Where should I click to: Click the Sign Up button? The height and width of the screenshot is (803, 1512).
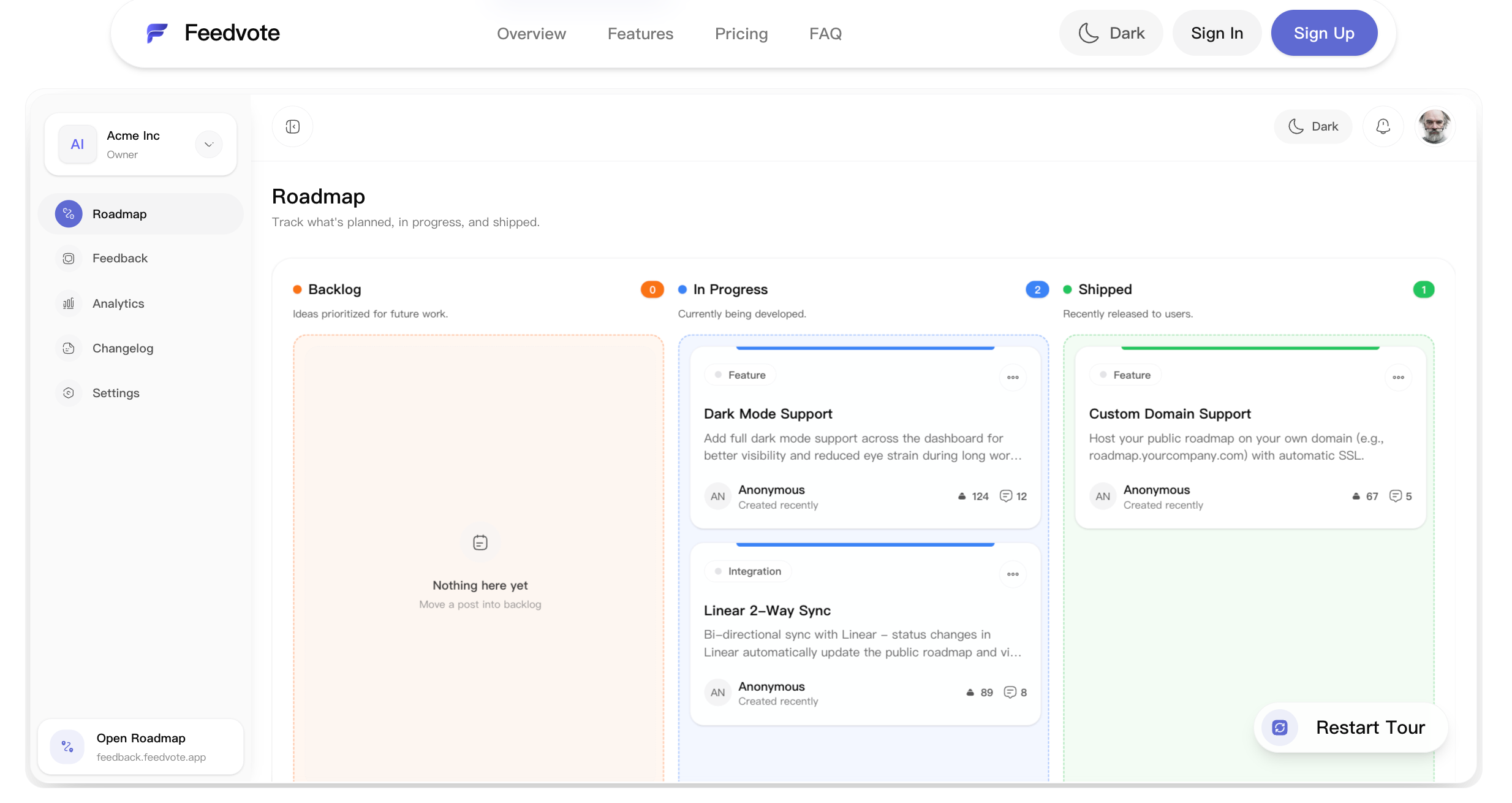pos(1324,33)
